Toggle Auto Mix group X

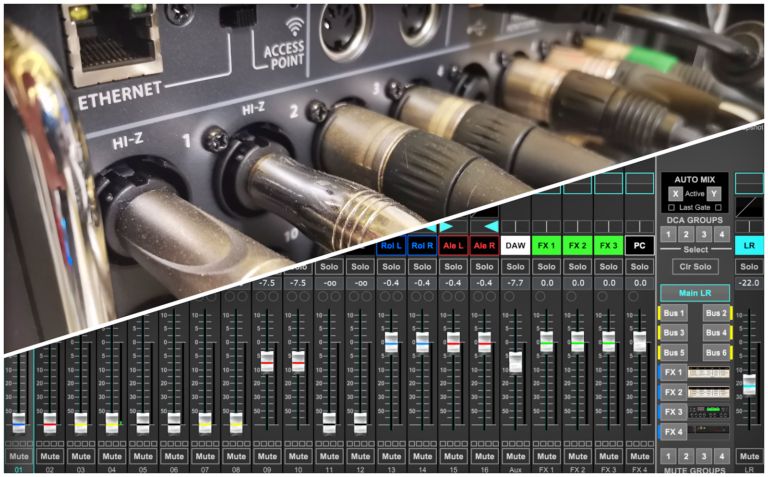(x=676, y=193)
